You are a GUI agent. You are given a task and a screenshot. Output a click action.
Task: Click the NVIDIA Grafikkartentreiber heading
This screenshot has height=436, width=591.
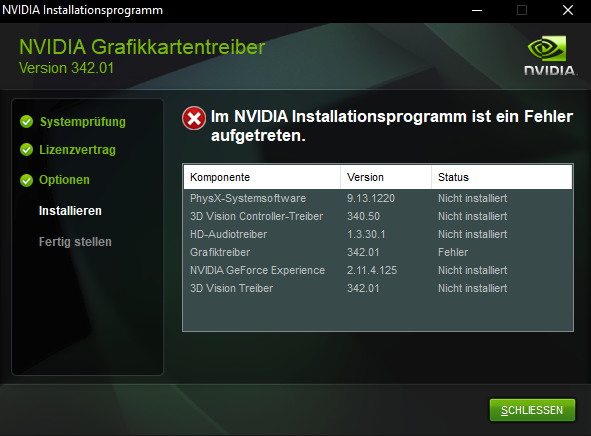[x=142, y=47]
